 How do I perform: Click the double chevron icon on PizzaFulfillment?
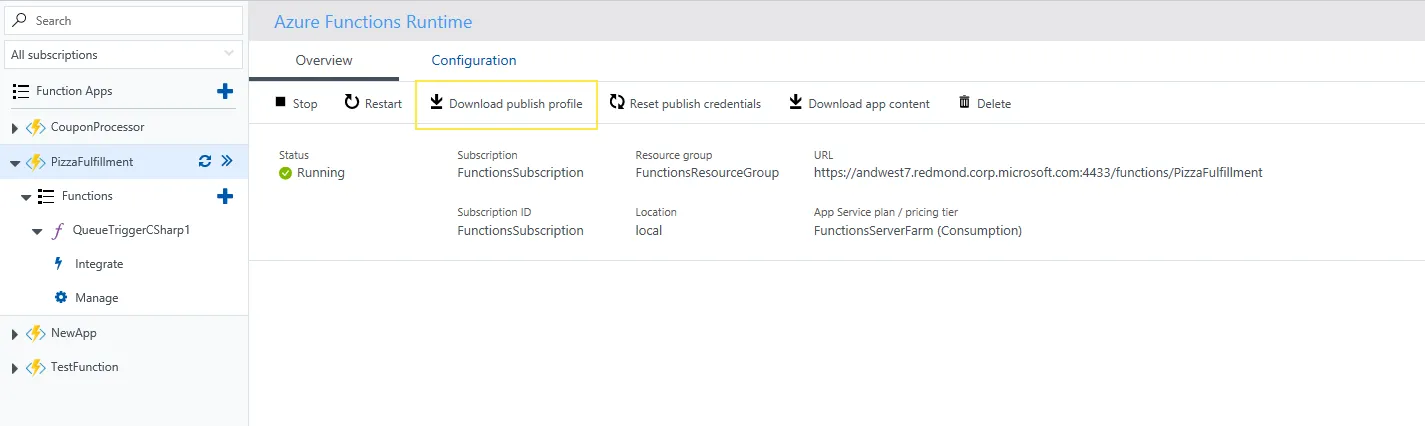click(x=227, y=161)
